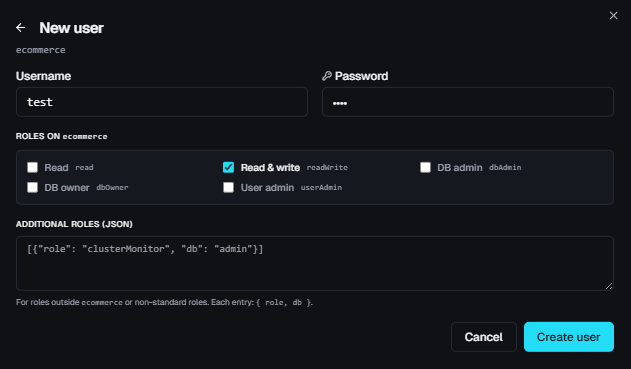Click the 'readWrite' role code label
This screenshot has width=631, height=369.
[327, 167]
